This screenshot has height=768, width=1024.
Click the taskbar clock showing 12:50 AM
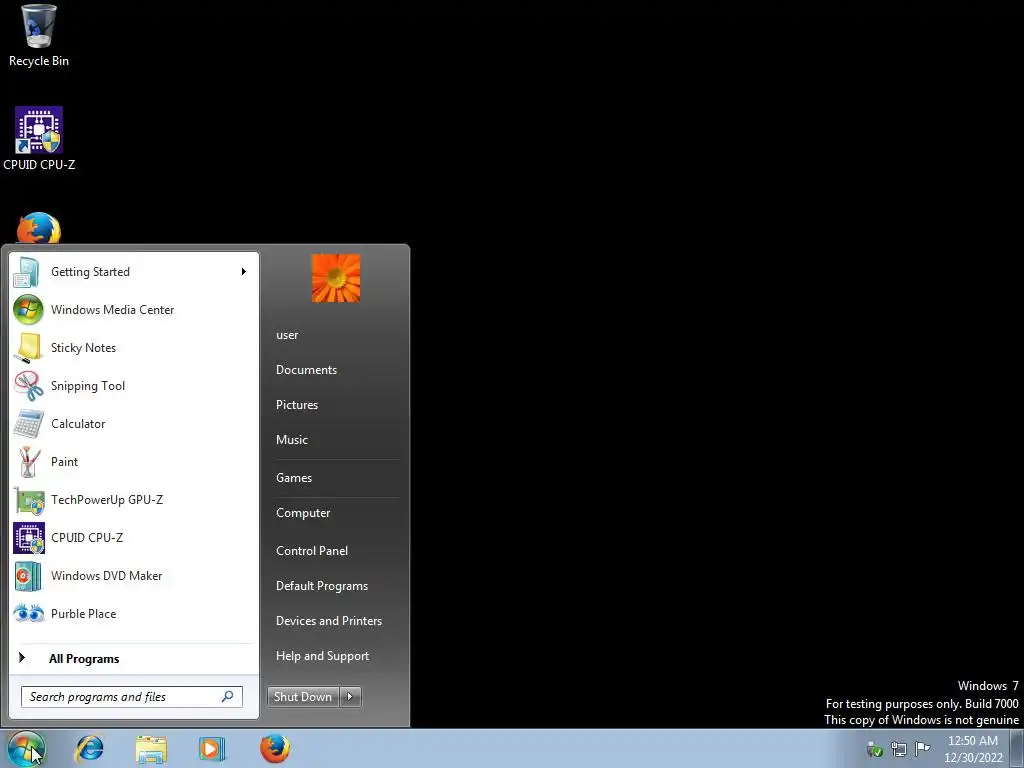[x=972, y=741]
